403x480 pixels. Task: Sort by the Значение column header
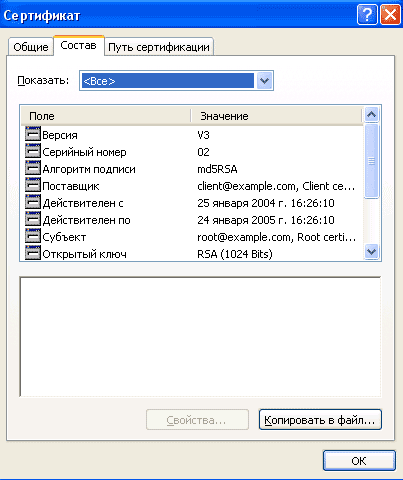[x=276, y=116]
